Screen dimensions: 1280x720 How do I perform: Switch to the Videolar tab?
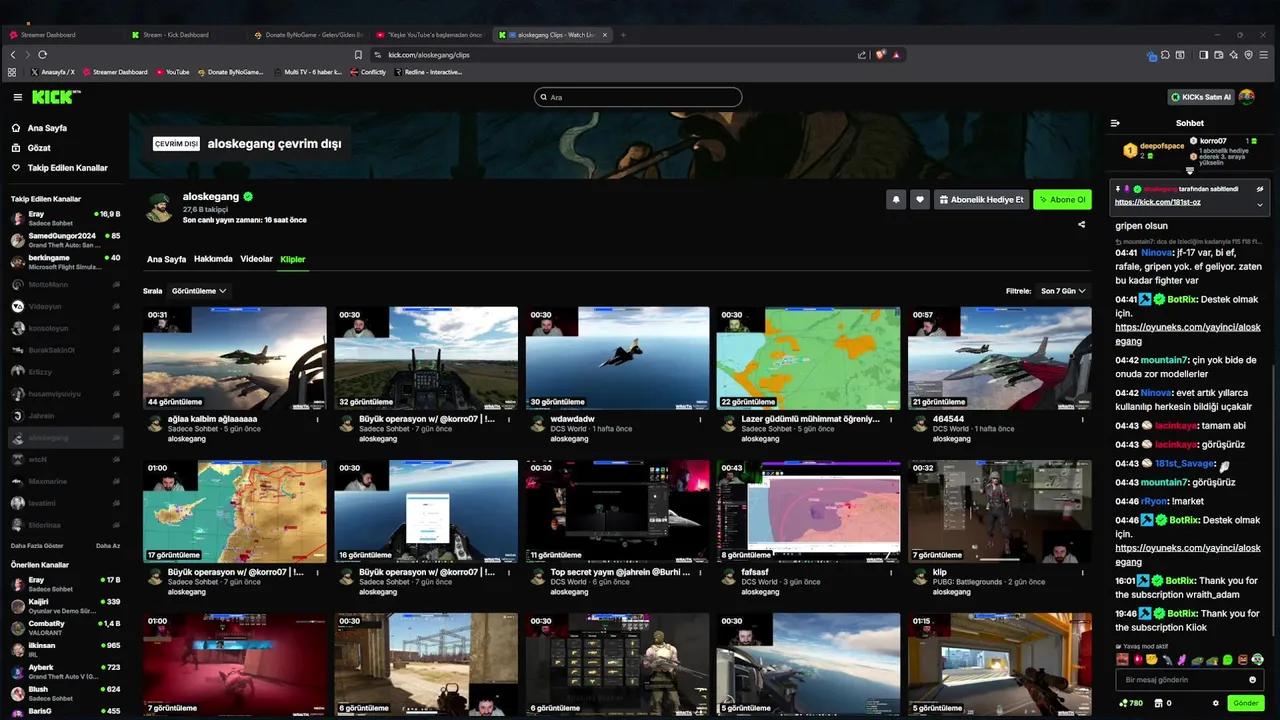[256, 259]
